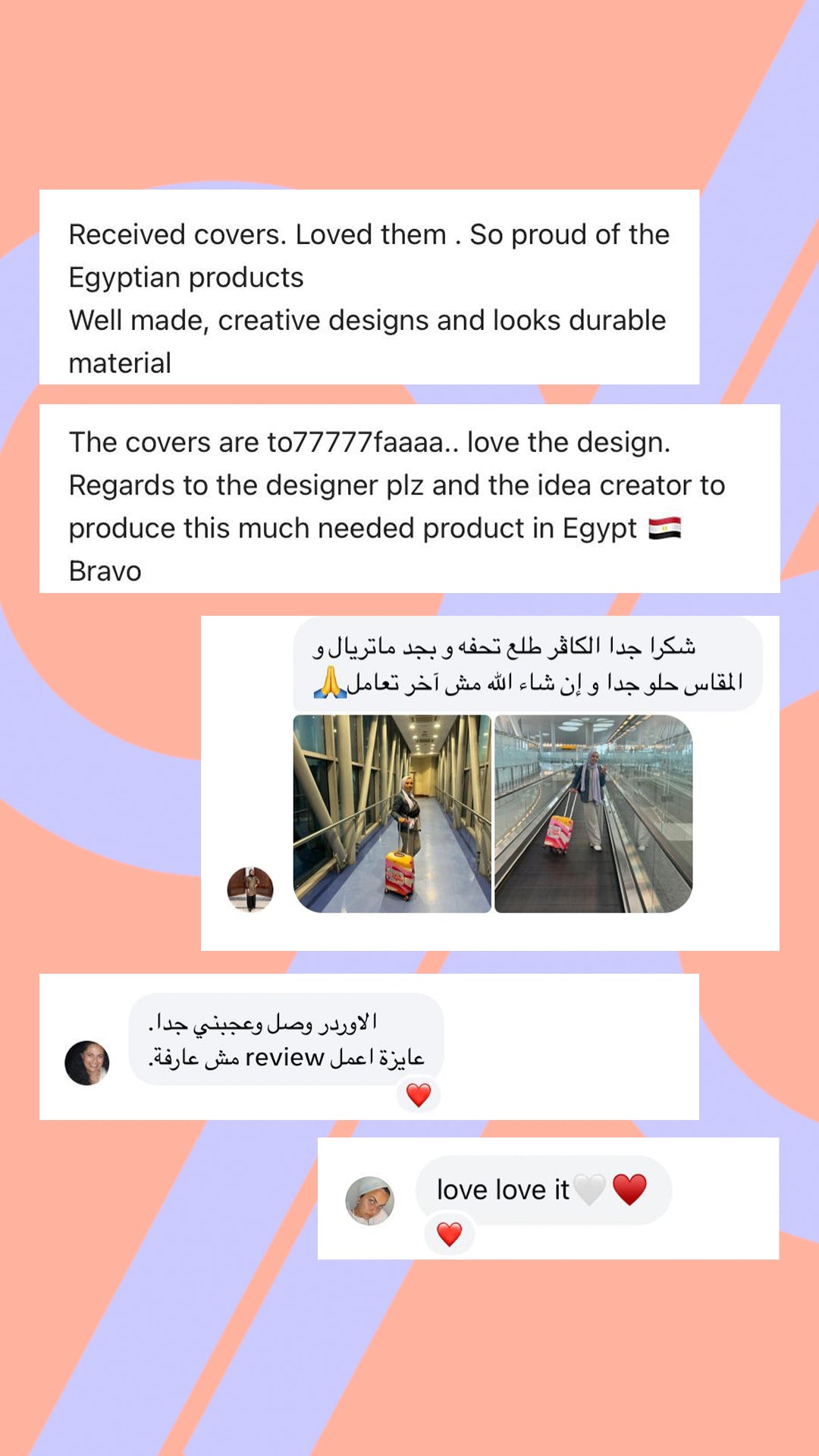Click the red heart reaction under the review message

419,1094
